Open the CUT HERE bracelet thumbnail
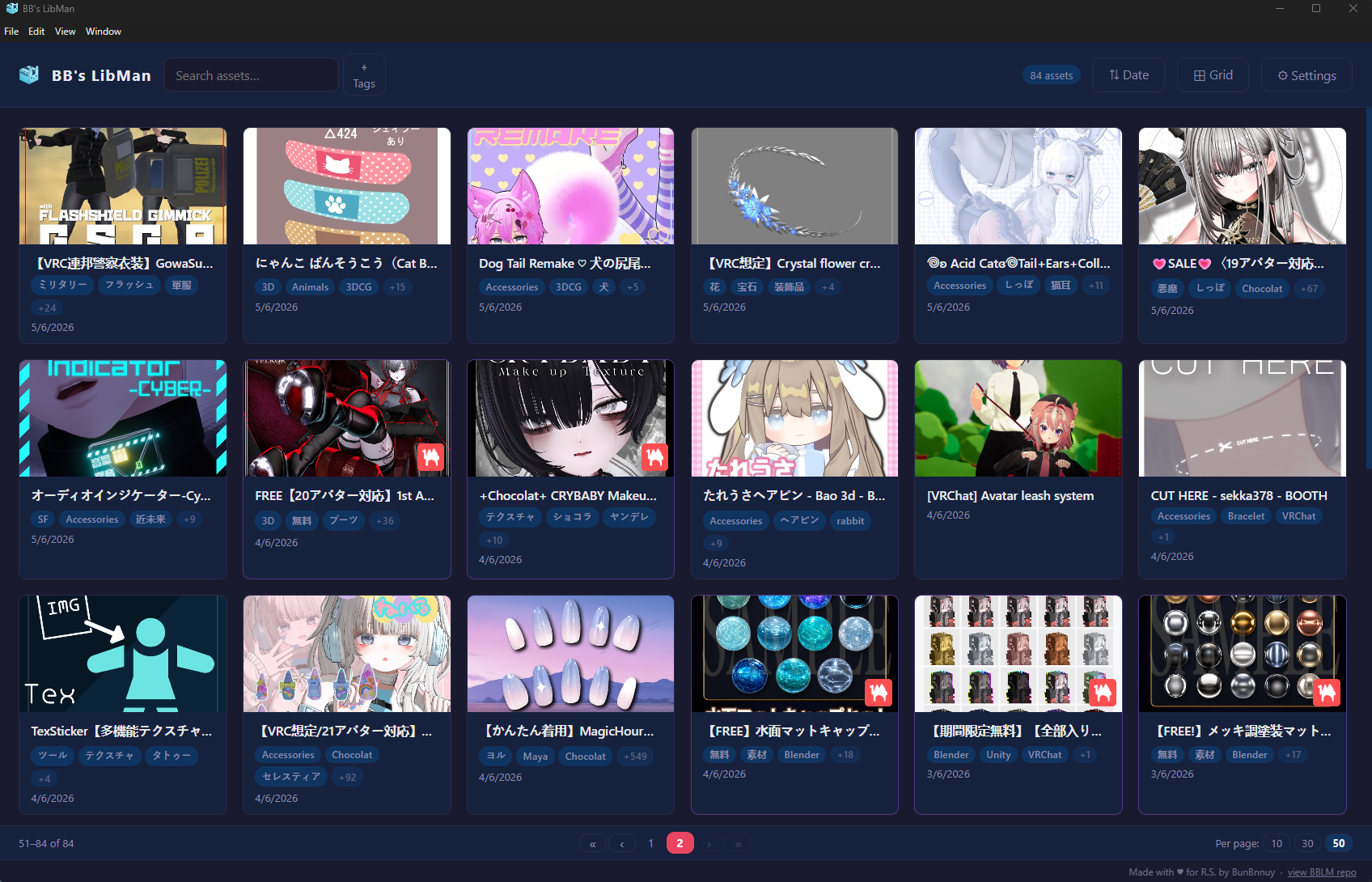The image size is (1372, 882). click(1243, 418)
